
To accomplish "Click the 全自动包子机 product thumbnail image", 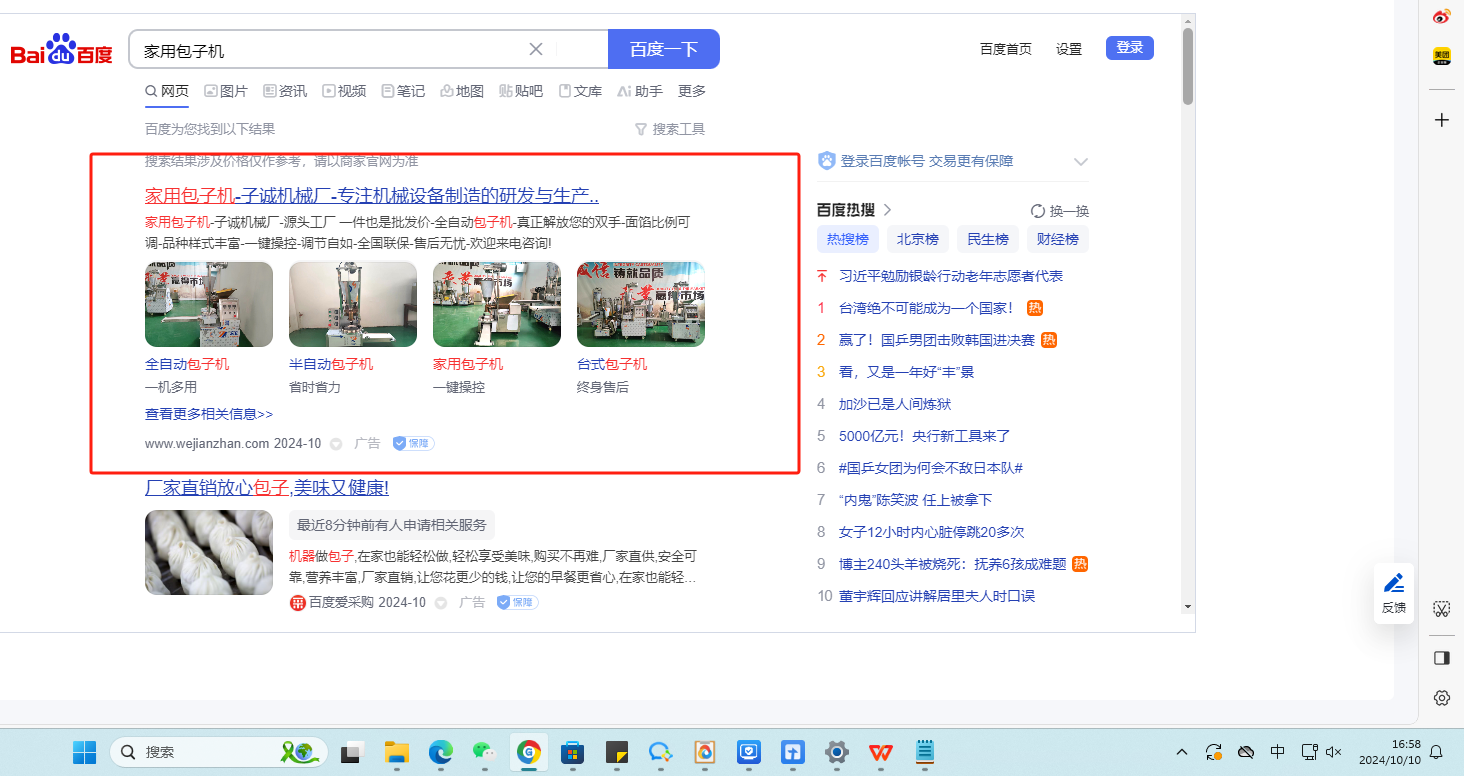I will [209, 304].
